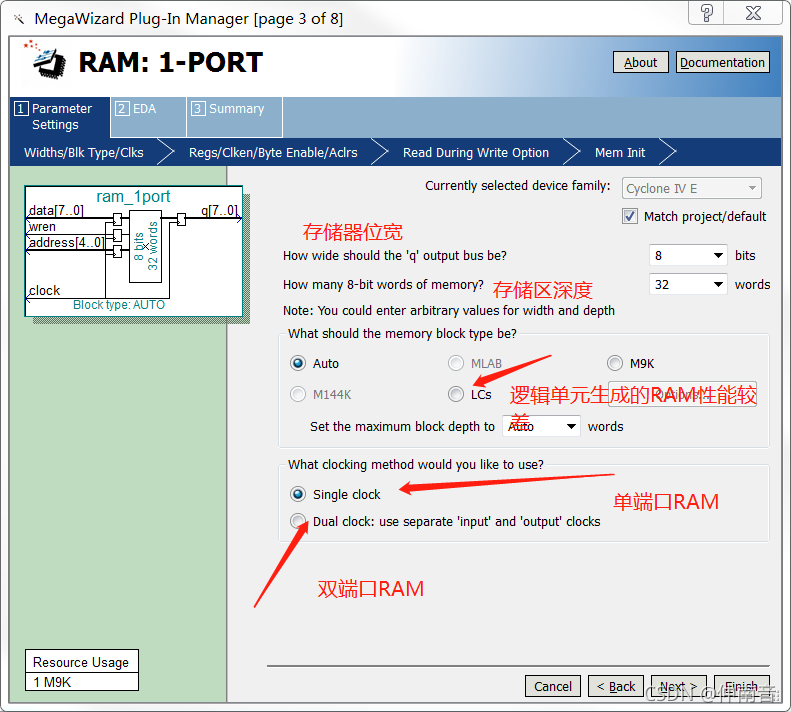Select LCs memory block type
The width and height of the screenshot is (791, 712).
point(456,394)
